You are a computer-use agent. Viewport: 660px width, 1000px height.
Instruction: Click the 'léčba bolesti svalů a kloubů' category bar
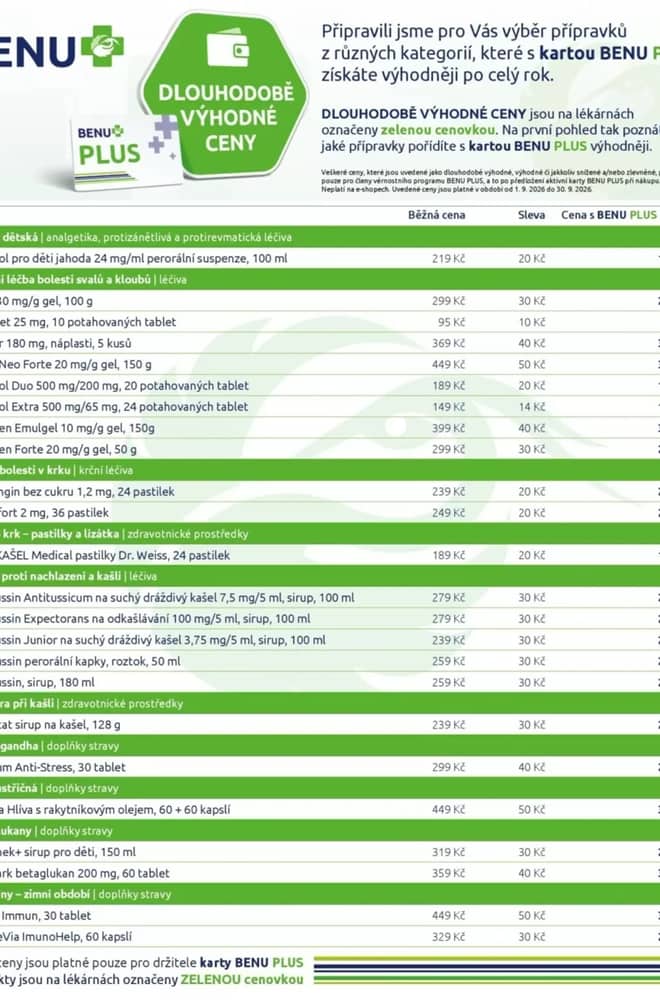pyautogui.click(x=330, y=279)
